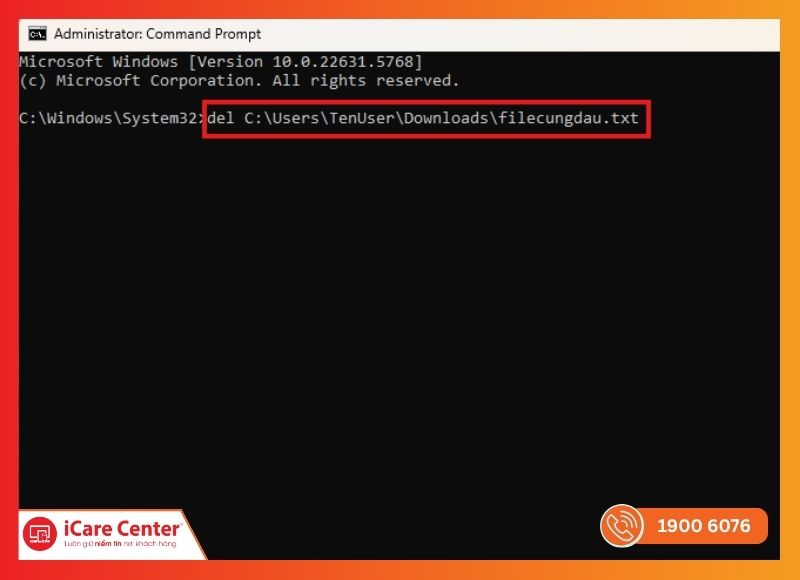Click the iCare Center round logo icon

point(40,534)
